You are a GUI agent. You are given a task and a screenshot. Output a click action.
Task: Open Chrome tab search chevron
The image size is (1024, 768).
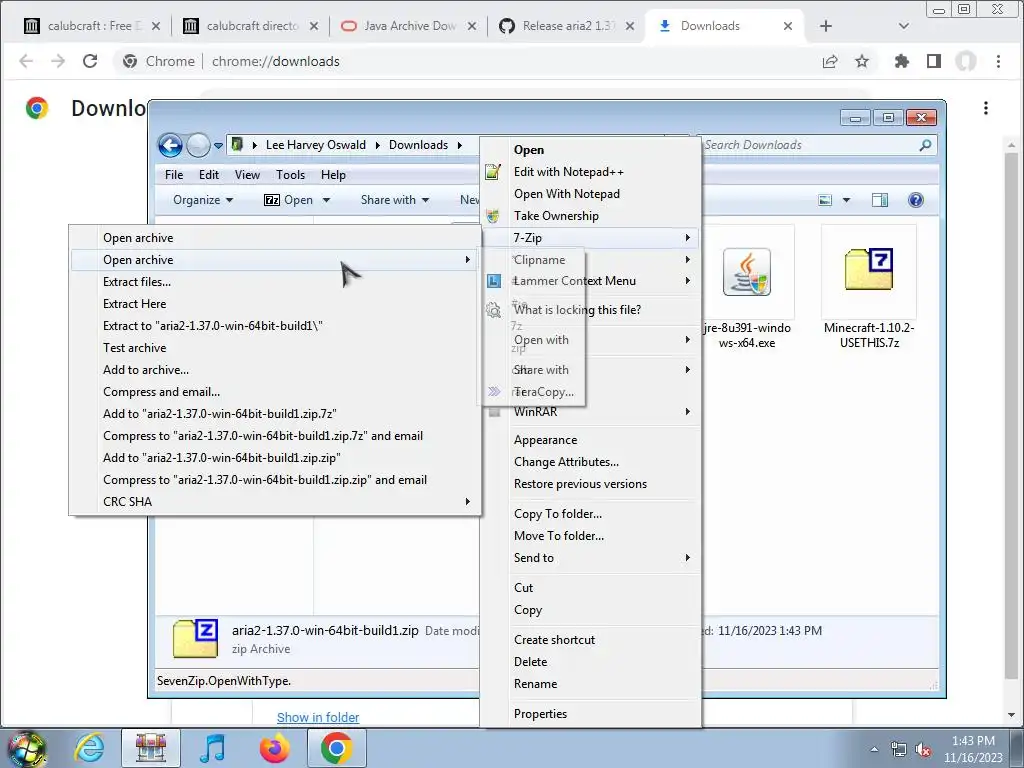tap(904, 26)
